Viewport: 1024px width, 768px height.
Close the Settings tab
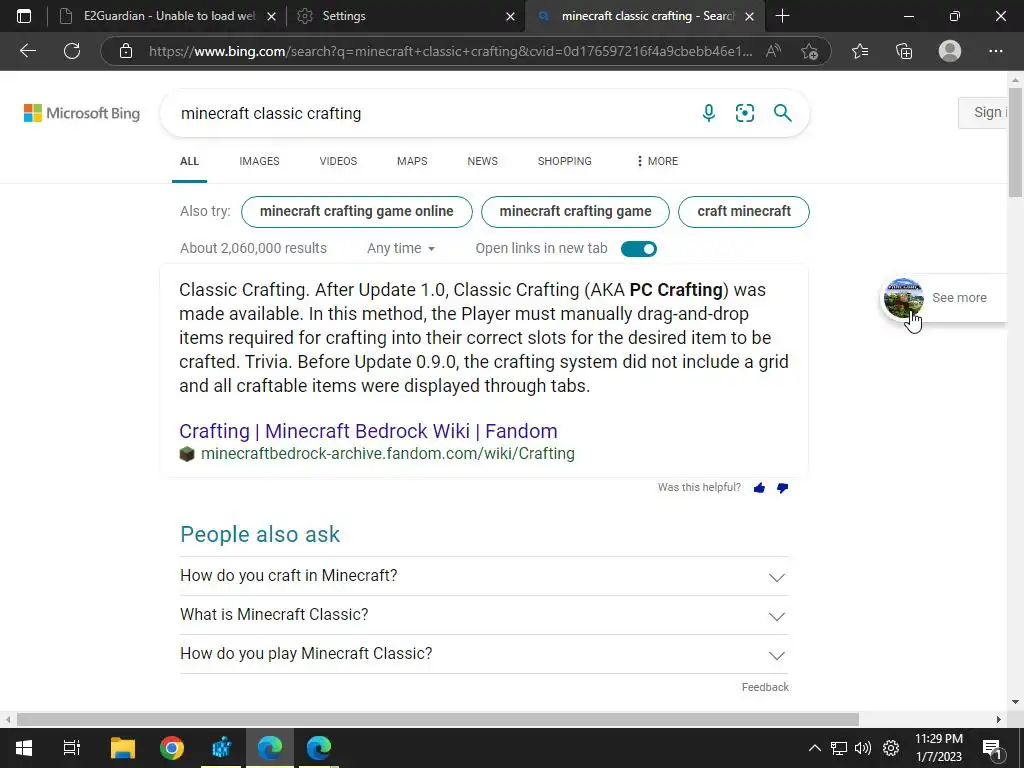511,16
